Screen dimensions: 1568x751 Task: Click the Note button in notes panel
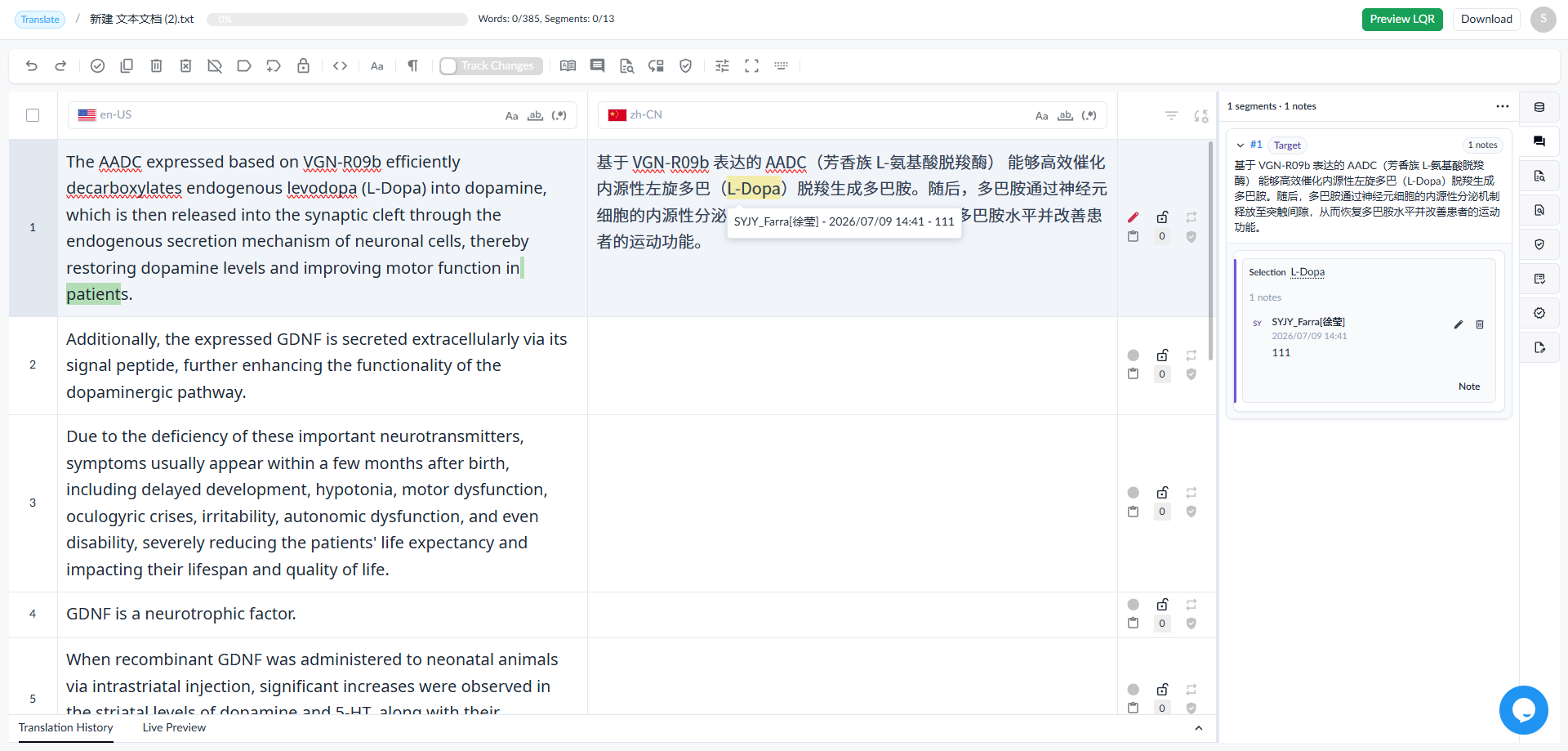(x=1469, y=387)
